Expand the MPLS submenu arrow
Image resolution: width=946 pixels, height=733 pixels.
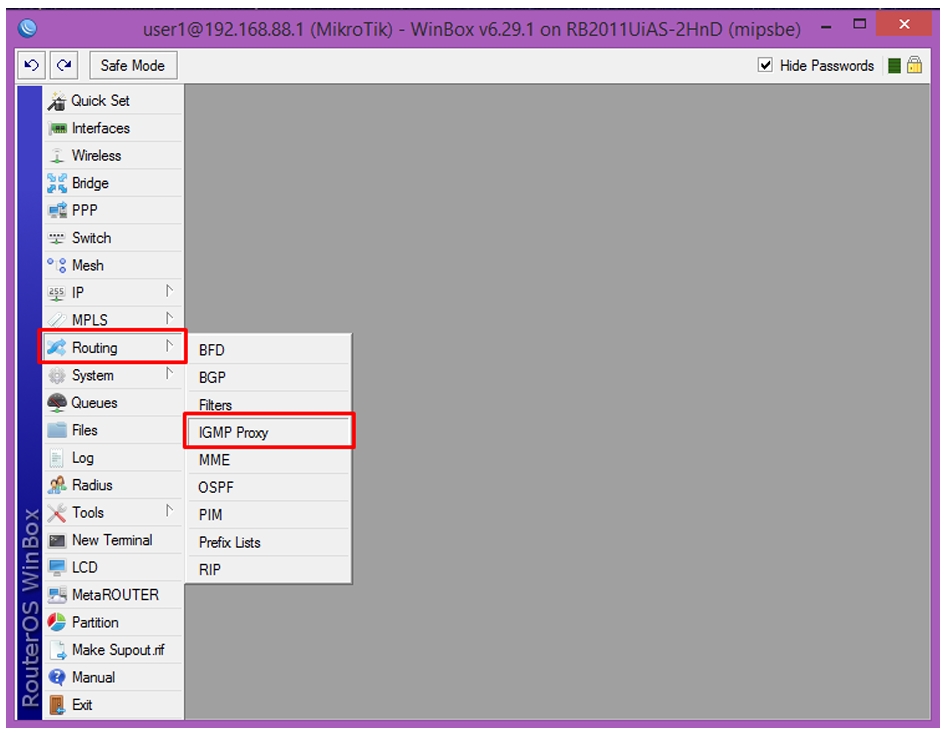170,319
